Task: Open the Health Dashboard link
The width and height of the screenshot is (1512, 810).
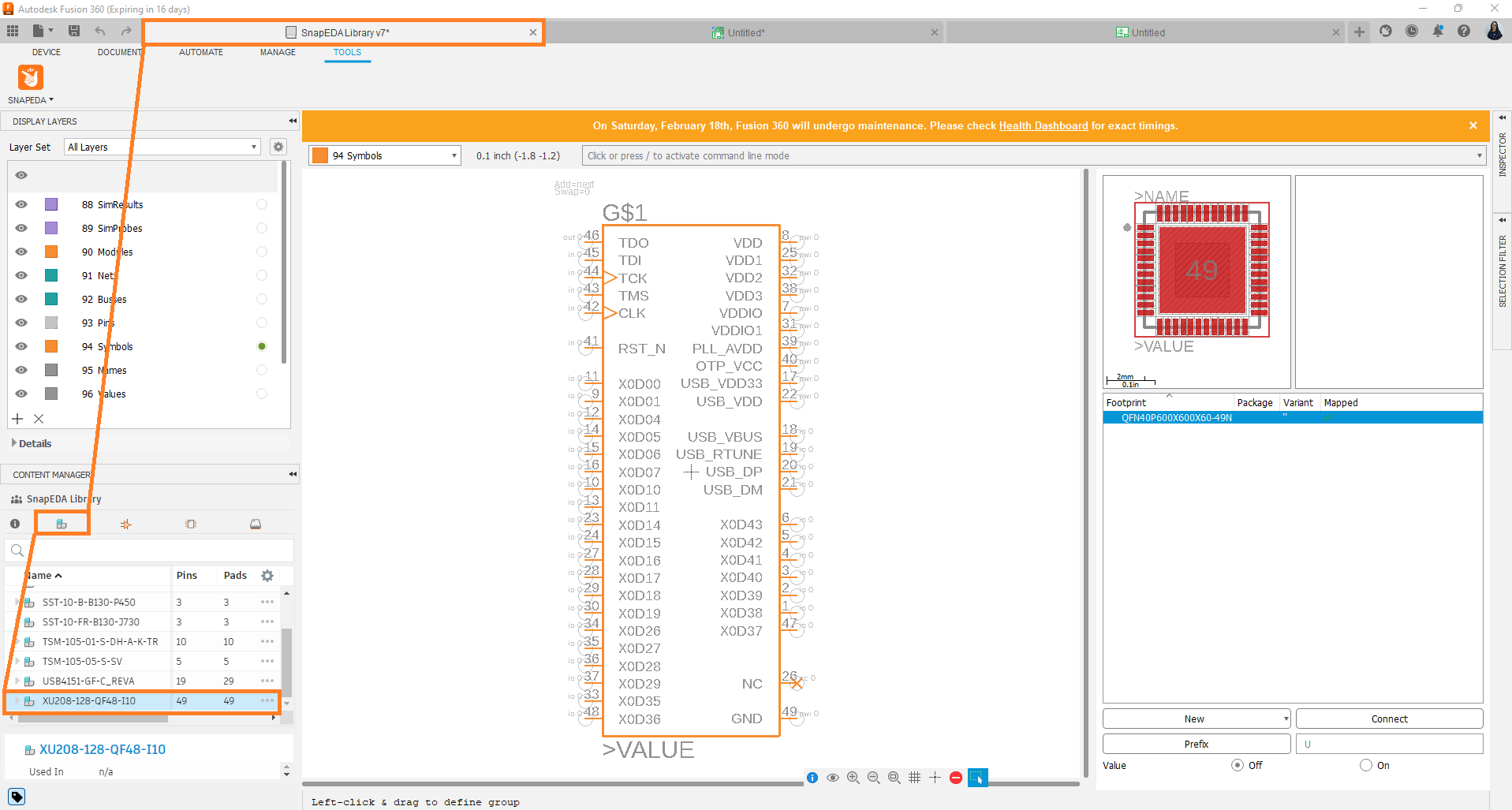Action: pyautogui.click(x=1043, y=125)
